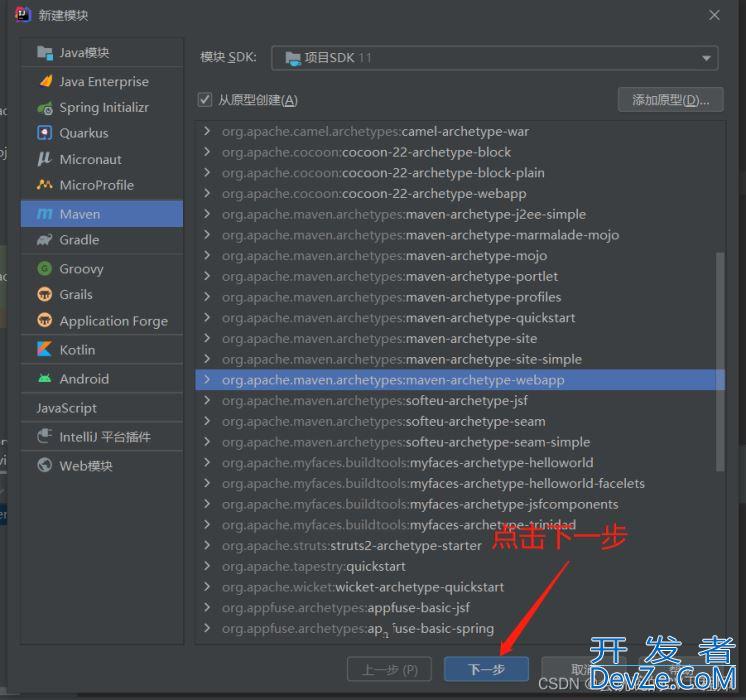Select maven-archetype-profiles row
Screen dimensions: 746x700
(460, 297)
